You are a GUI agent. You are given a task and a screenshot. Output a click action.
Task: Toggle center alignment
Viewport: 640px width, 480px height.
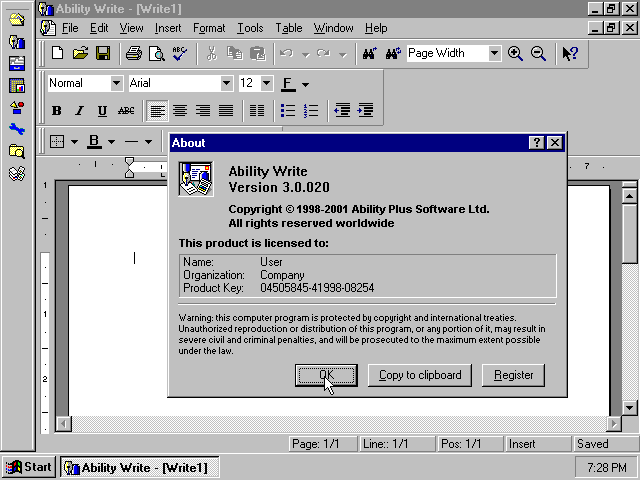[x=180, y=111]
